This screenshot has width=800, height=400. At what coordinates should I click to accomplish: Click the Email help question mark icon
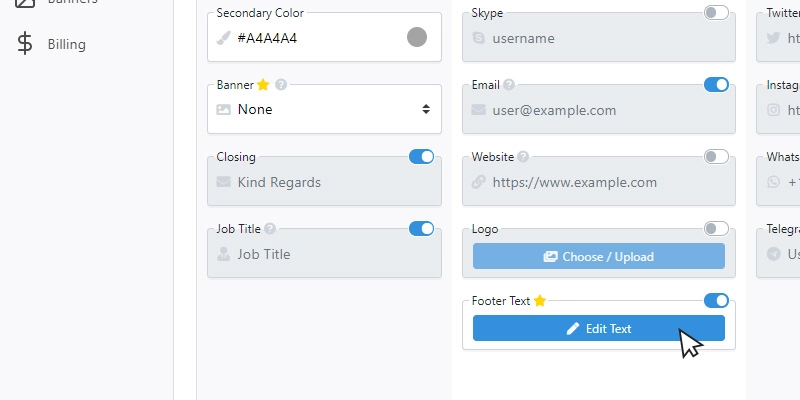point(509,85)
